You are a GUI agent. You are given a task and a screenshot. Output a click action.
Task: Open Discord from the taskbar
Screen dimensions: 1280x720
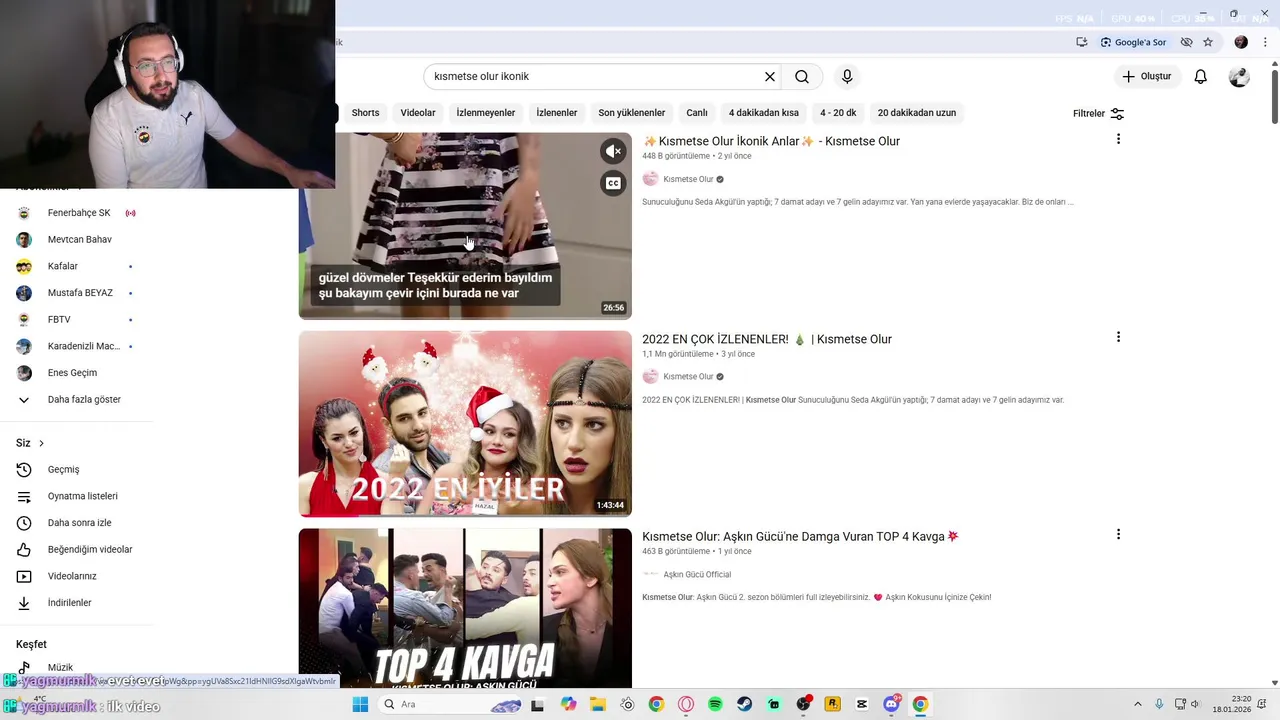(x=891, y=704)
